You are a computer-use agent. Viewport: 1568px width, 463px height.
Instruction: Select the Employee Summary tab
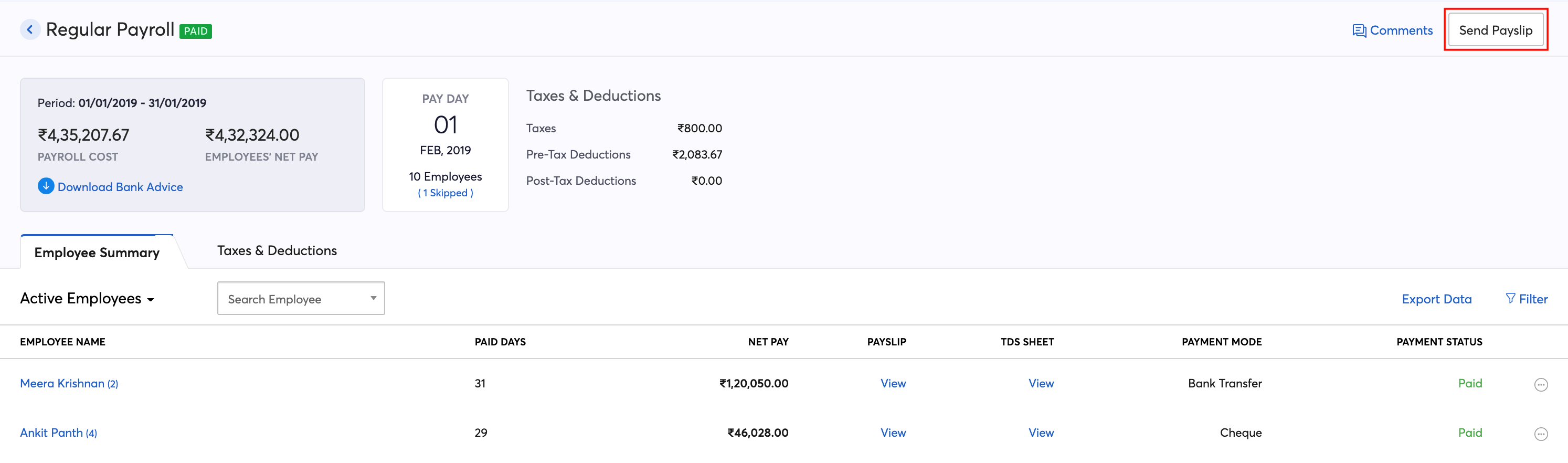(97, 252)
